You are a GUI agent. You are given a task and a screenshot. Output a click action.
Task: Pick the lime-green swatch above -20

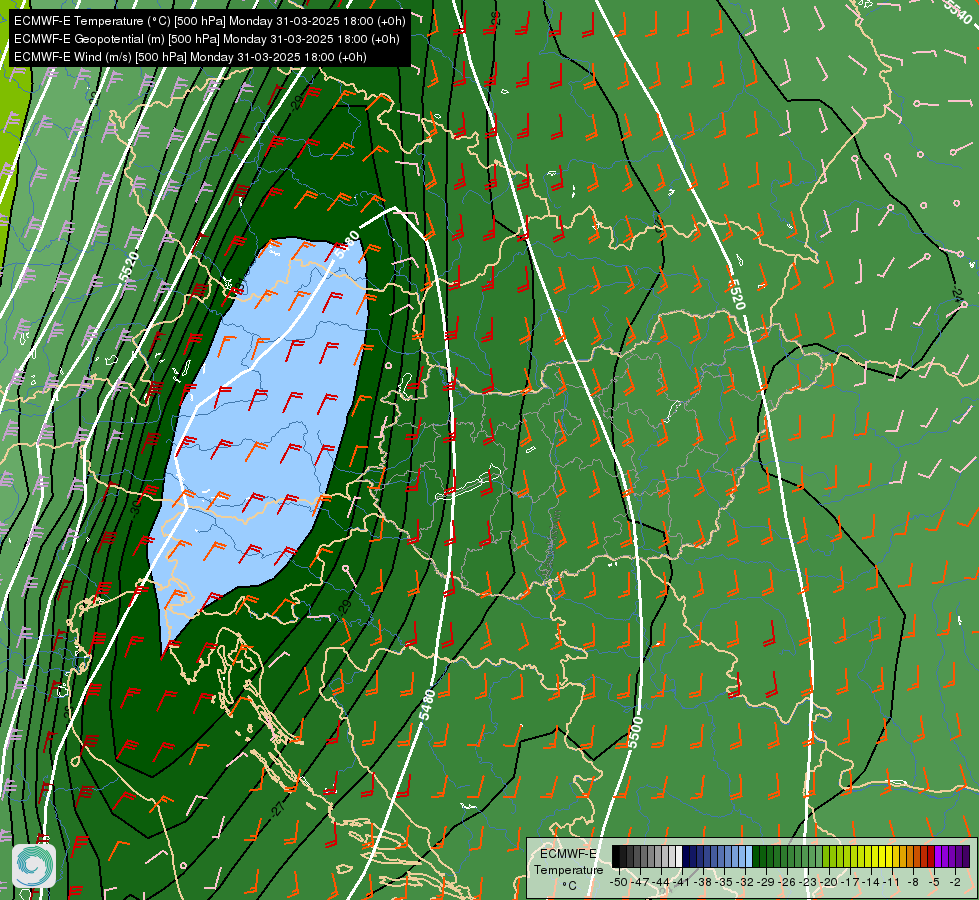tap(826, 856)
